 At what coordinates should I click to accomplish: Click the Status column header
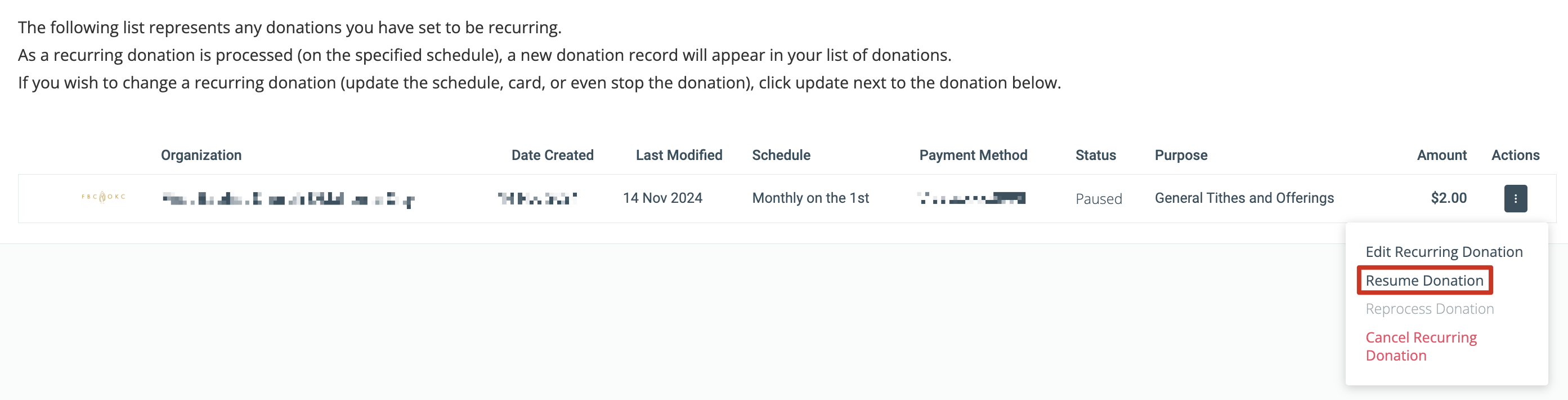(x=1095, y=155)
